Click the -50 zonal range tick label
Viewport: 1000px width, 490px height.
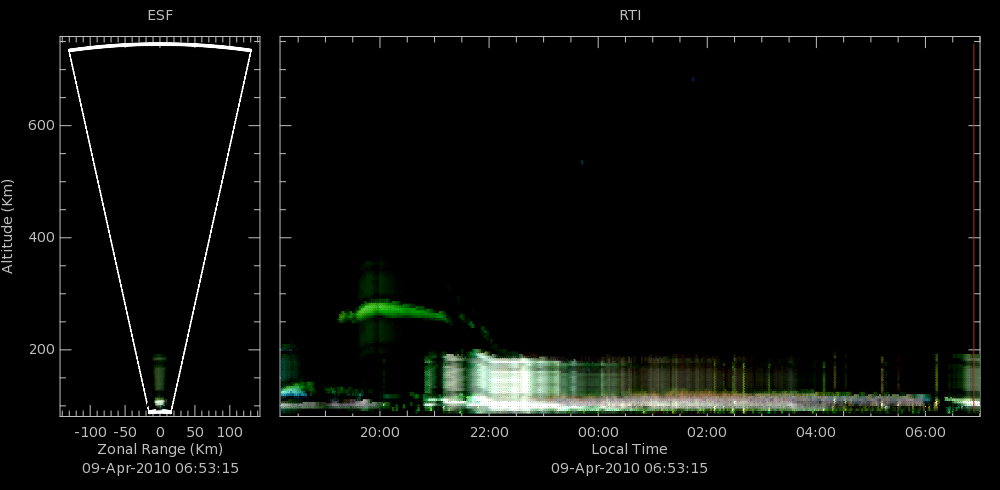(126, 432)
